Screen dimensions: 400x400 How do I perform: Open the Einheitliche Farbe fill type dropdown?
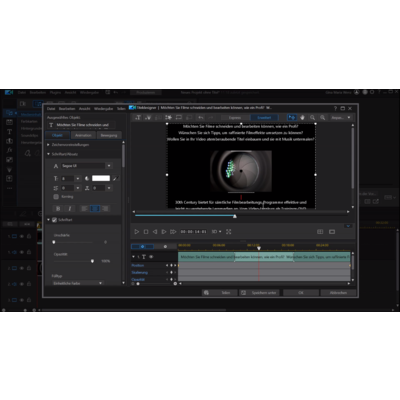click(x=77, y=283)
